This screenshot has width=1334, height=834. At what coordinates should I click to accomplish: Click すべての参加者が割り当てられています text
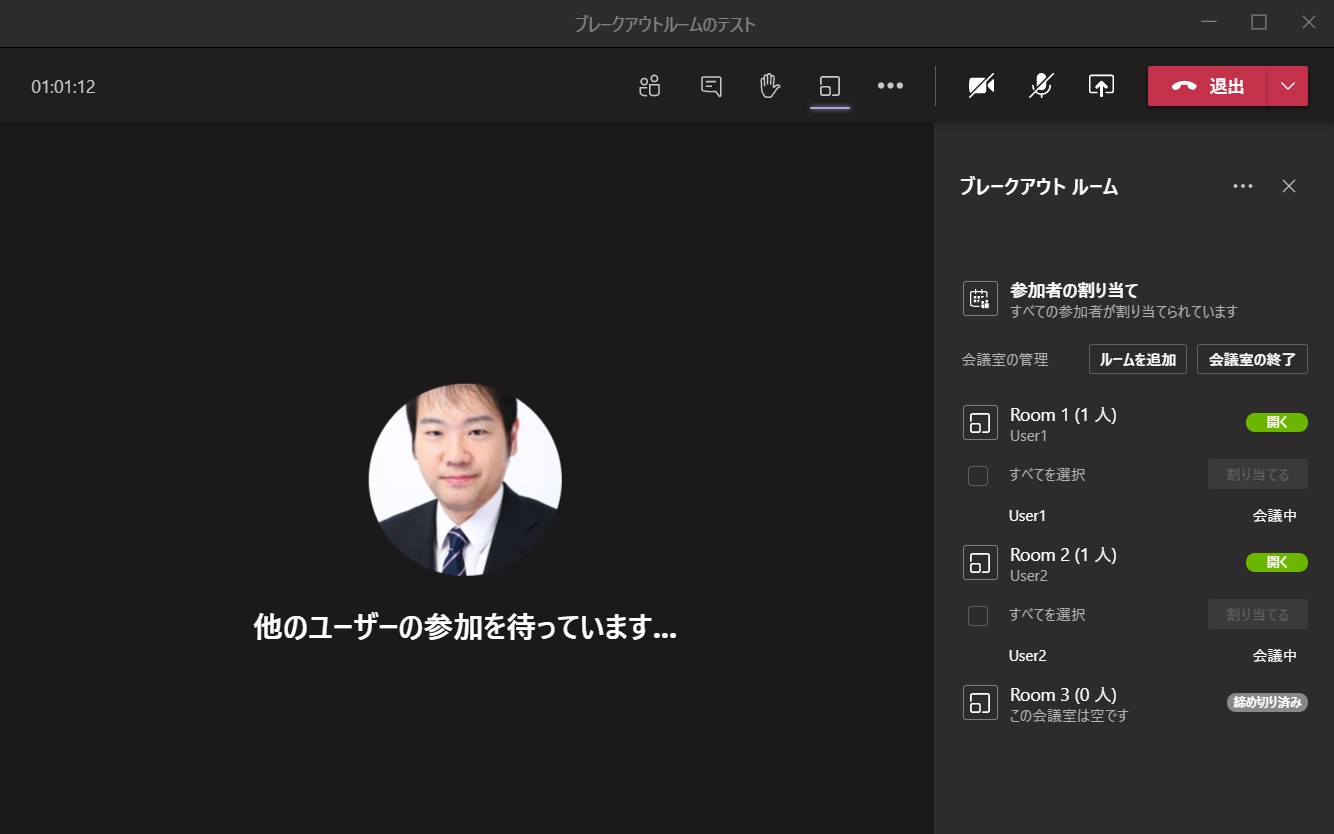point(1124,312)
